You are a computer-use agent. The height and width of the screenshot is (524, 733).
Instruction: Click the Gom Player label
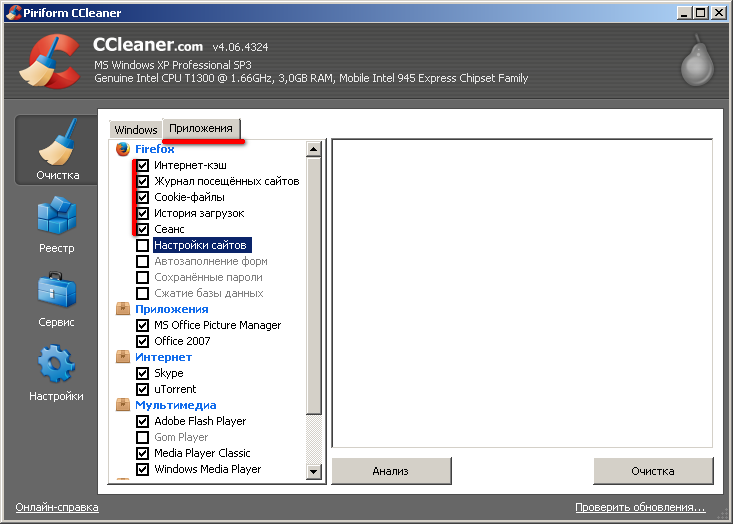pyautogui.click(x=181, y=437)
